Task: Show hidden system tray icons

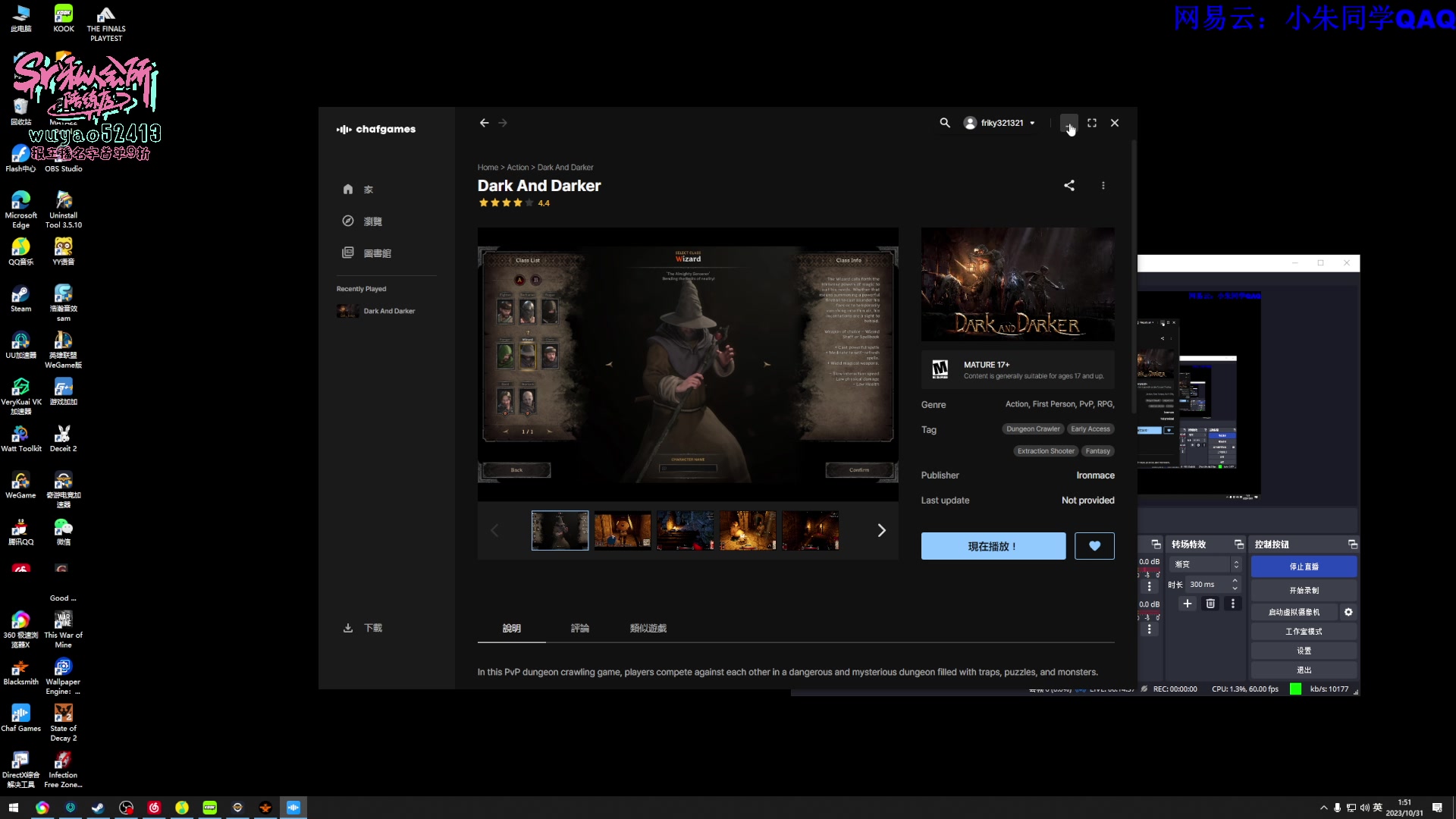Action: tap(1324, 808)
